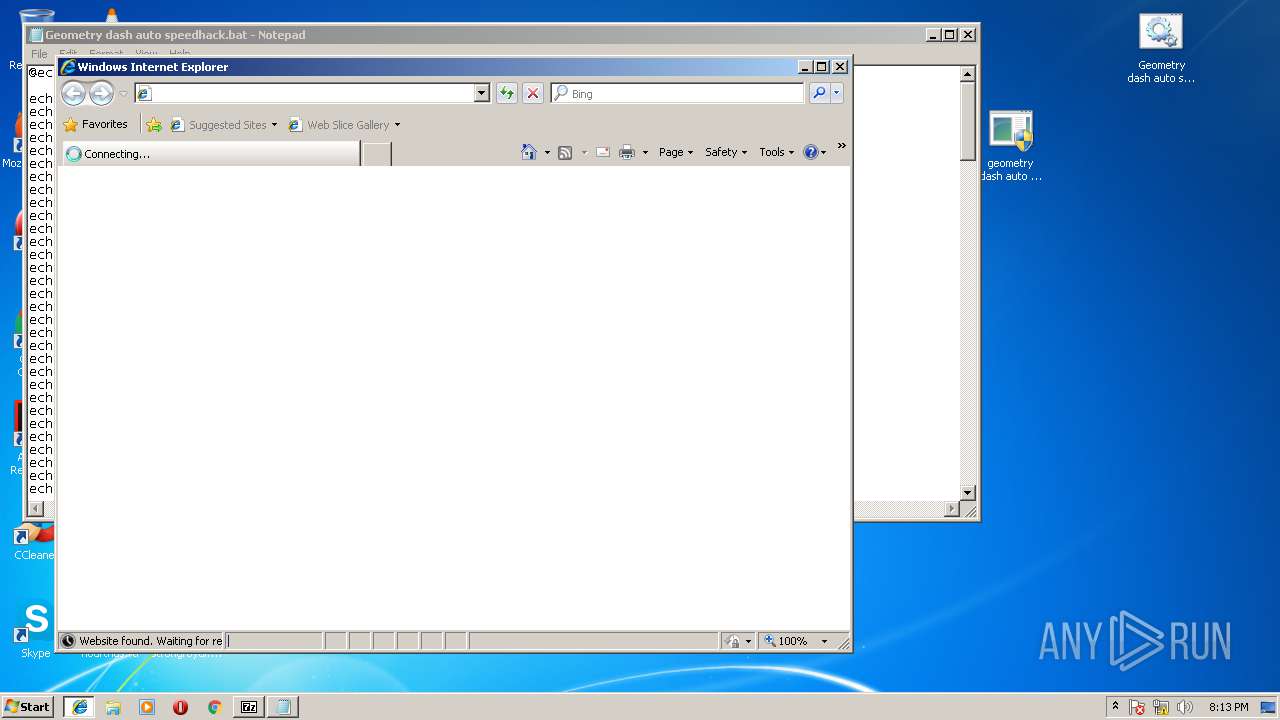This screenshot has width=1280, height=720.
Task: Show hidden tray icons arrow
Action: (1115, 707)
